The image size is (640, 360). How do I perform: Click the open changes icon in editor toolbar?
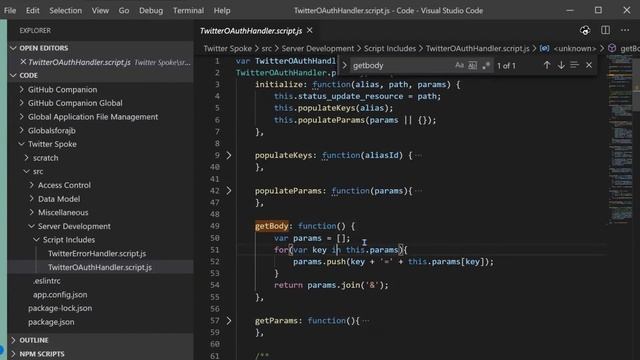(x=585, y=30)
